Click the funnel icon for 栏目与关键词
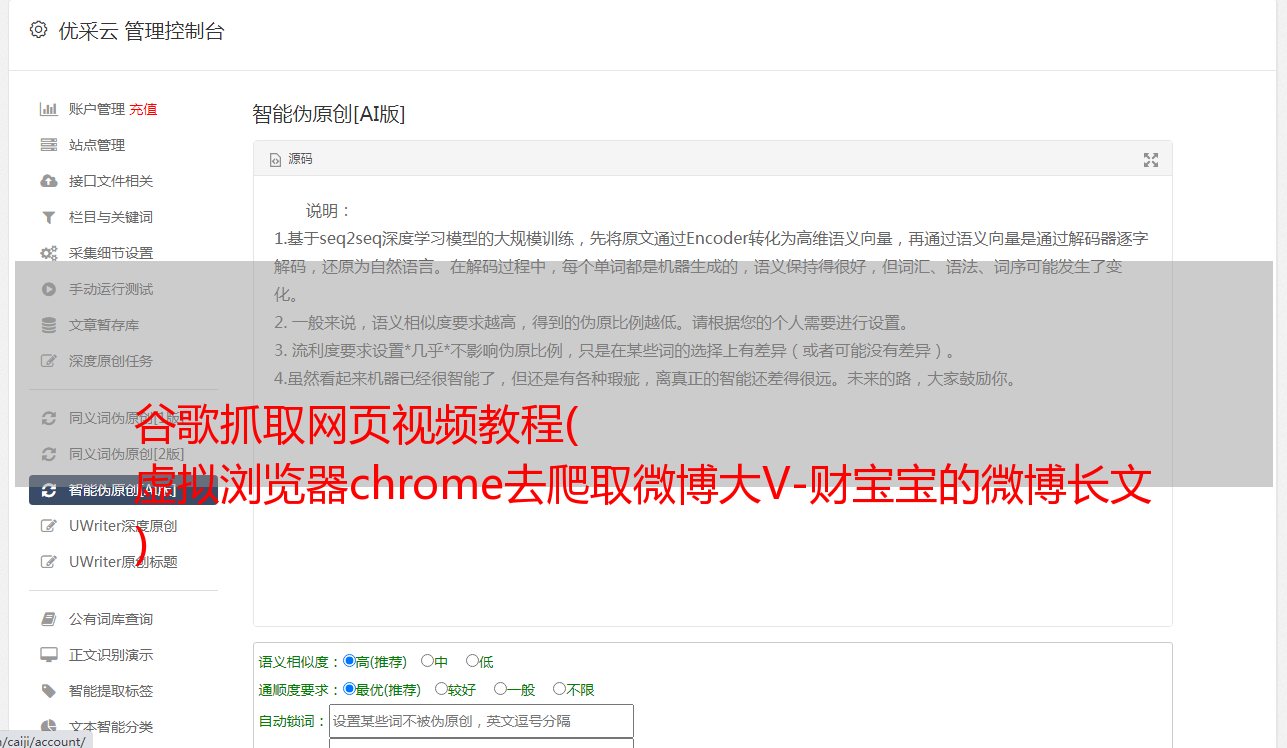Viewport: 1287px width, 748px height. point(48,217)
